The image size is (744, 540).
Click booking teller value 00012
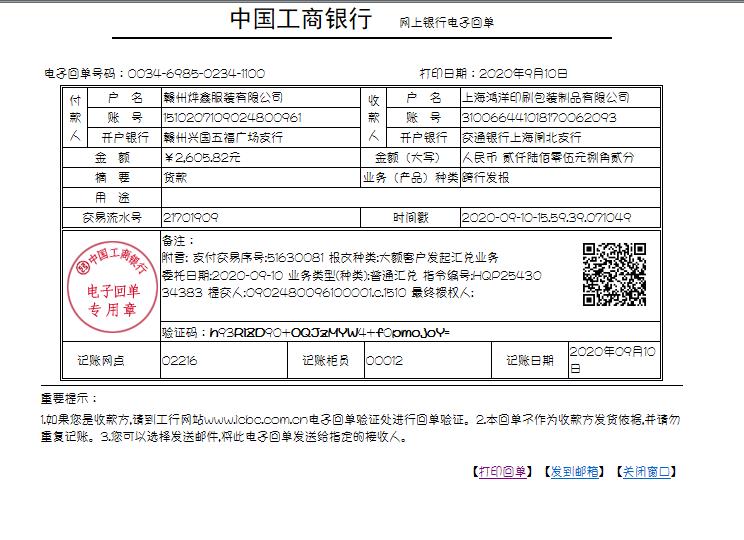pyautogui.click(x=384, y=361)
